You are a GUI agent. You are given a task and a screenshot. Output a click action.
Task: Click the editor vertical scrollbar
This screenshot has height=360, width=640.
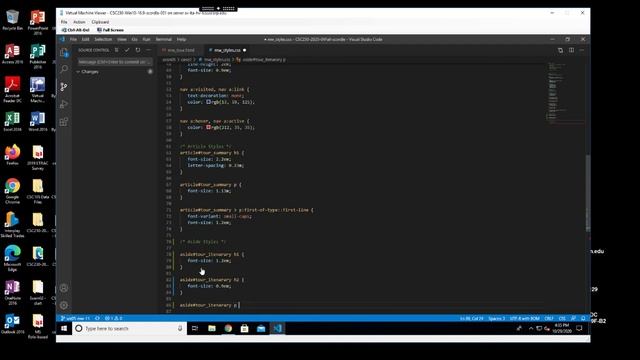[588, 193]
